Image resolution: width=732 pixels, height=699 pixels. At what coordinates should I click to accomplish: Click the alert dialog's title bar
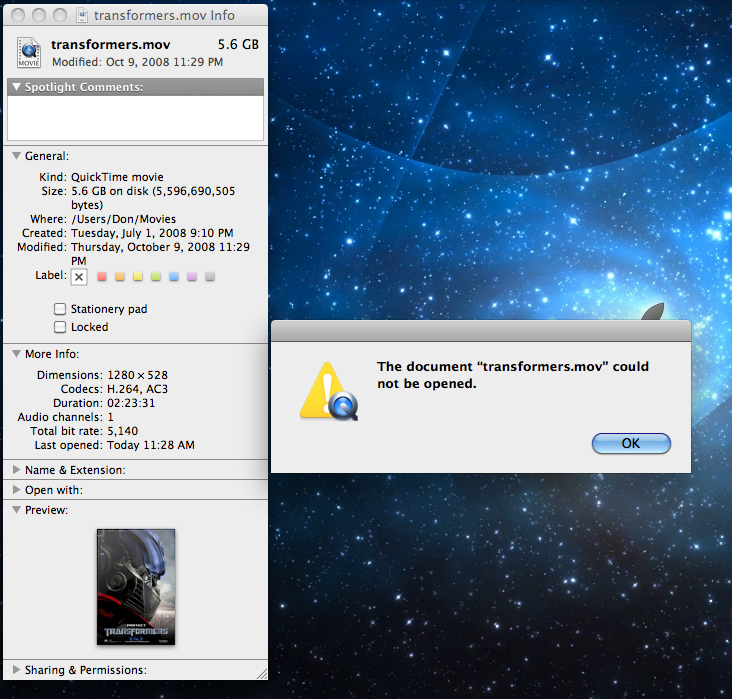coord(481,331)
